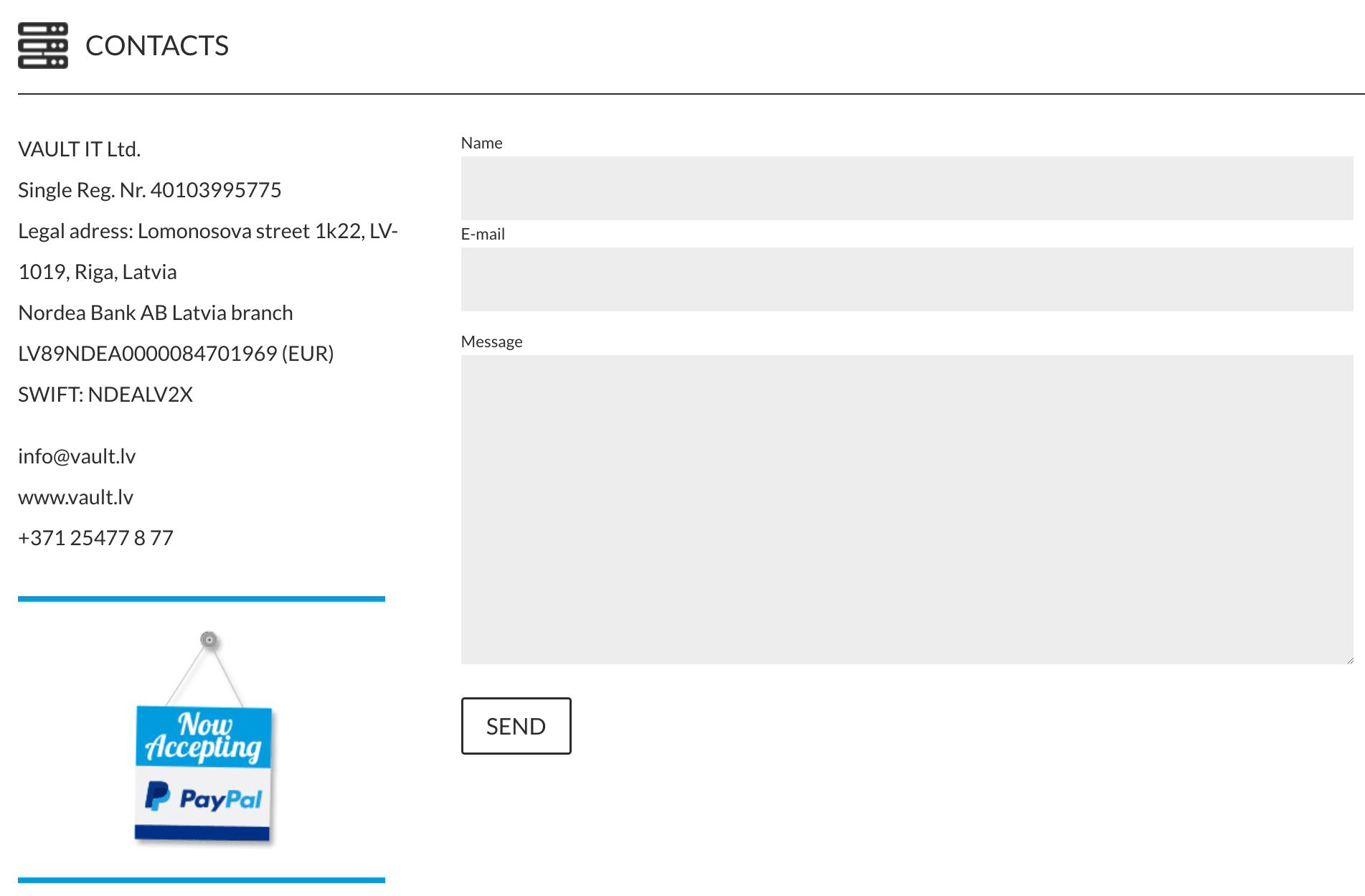This screenshot has height=896, width=1365.
Task: Click the SEND button
Action: 516,726
